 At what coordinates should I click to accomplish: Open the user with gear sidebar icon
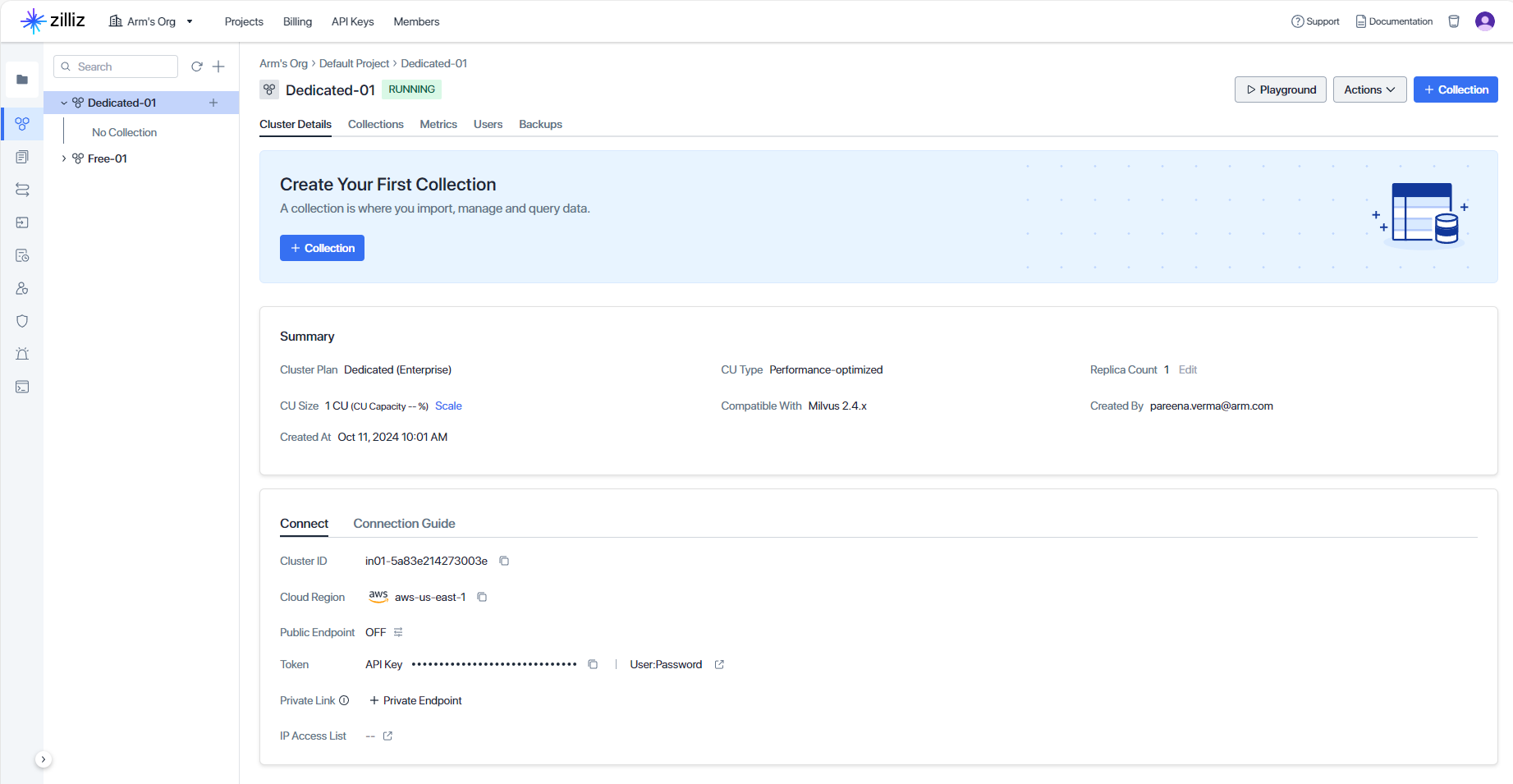click(22, 288)
